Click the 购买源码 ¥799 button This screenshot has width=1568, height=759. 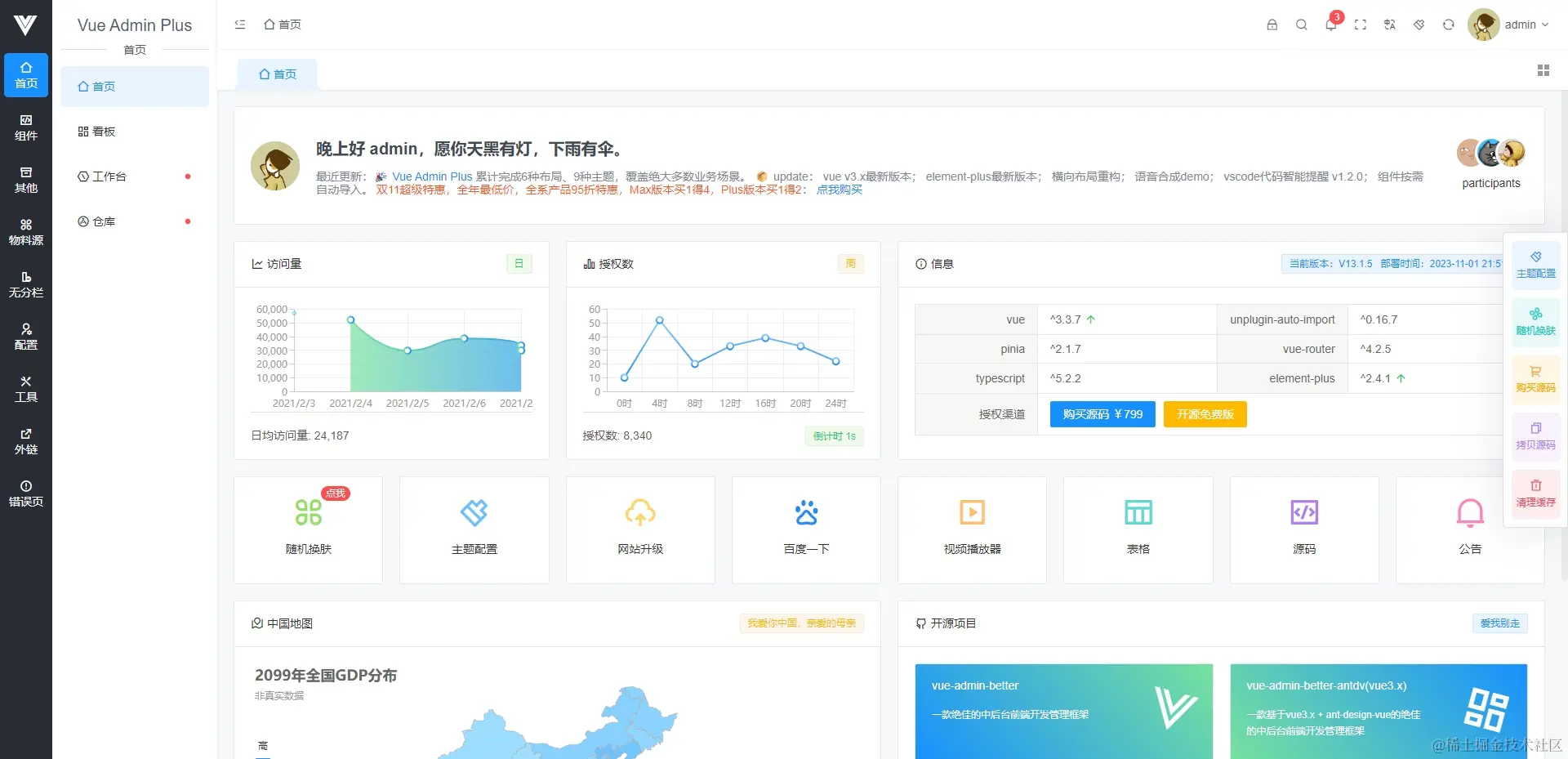click(1102, 414)
